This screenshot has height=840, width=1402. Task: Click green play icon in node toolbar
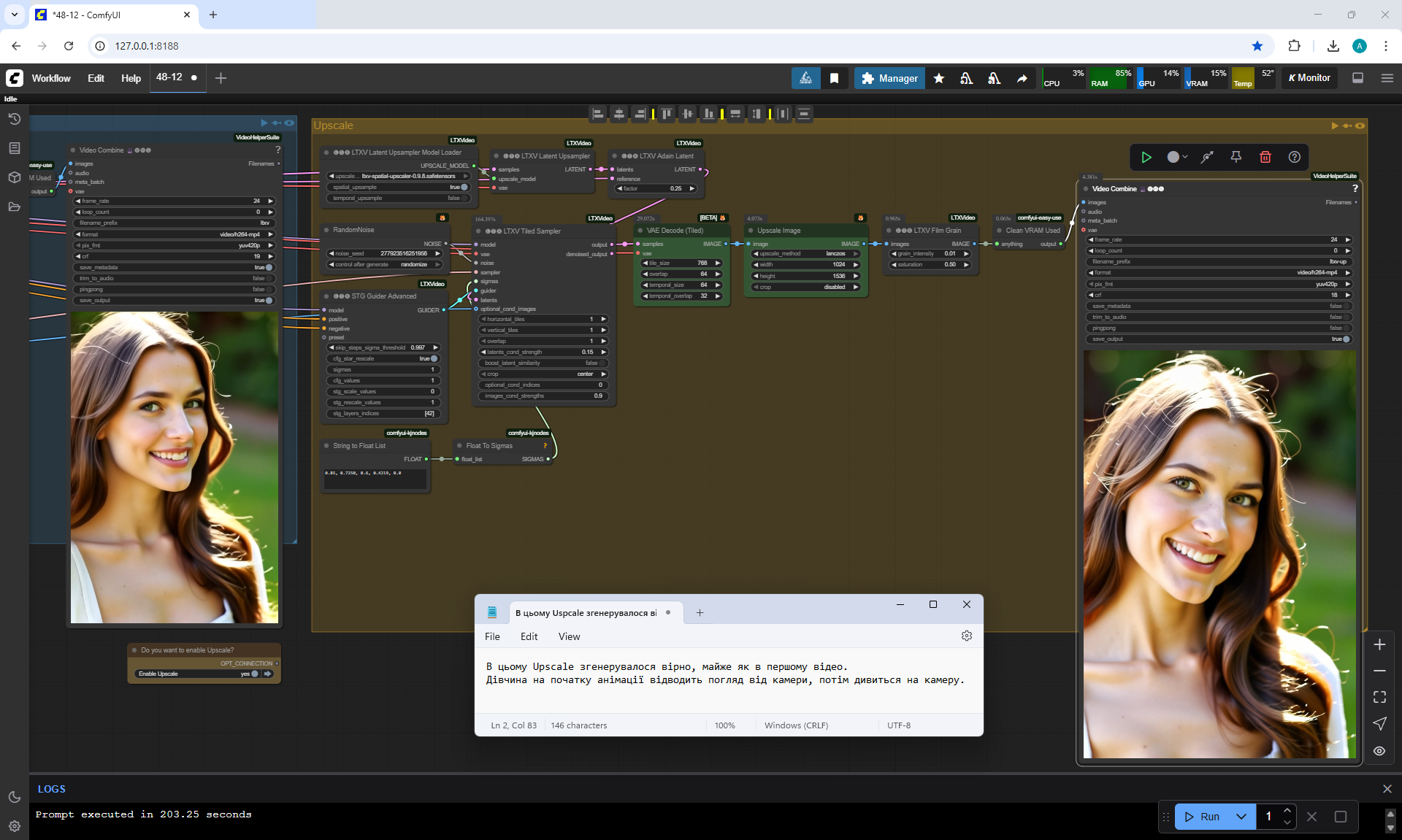point(1146,157)
